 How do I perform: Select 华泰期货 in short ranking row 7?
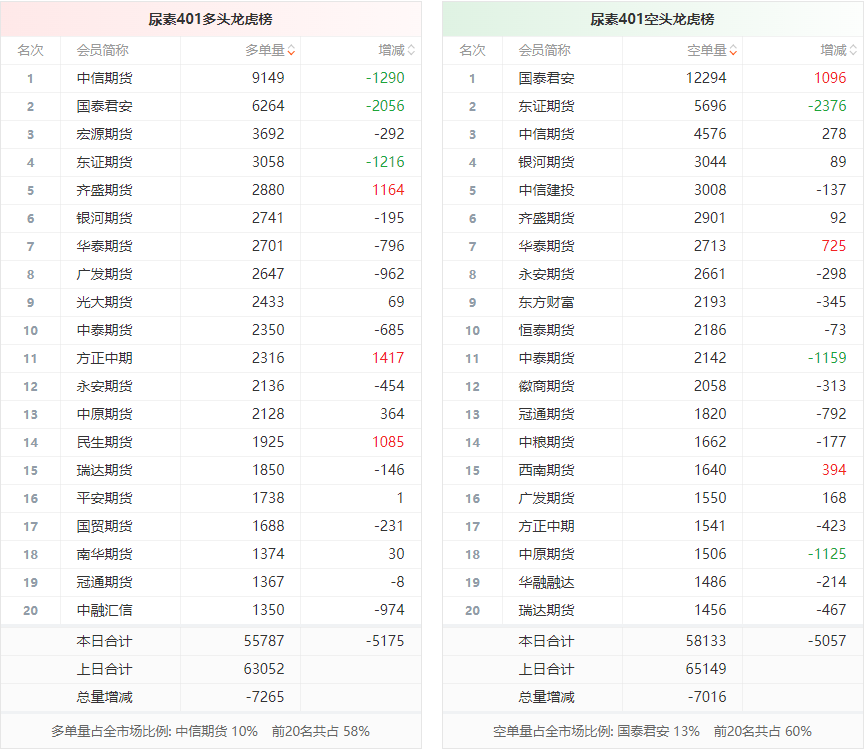(546, 246)
